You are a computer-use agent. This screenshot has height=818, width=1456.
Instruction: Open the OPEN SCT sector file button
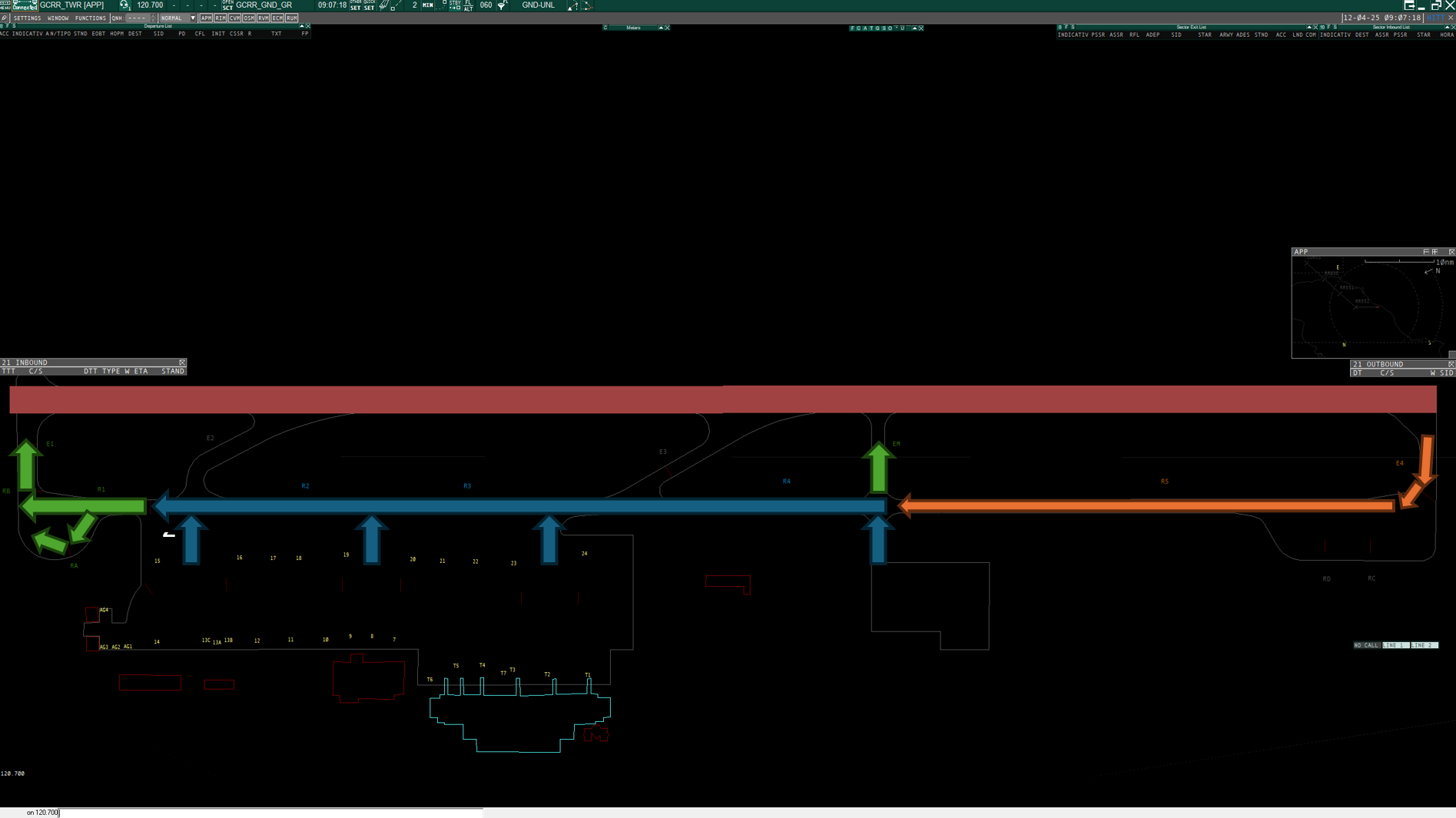click(227, 5)
